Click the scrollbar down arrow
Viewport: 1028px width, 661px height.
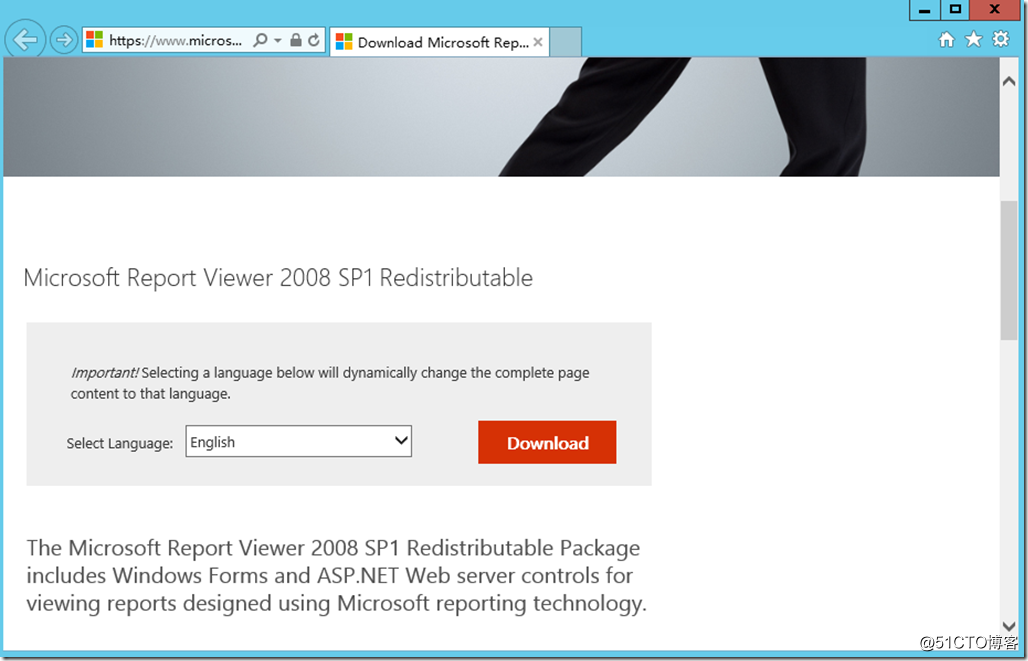pyautogui.click(x=1008, y=626)
